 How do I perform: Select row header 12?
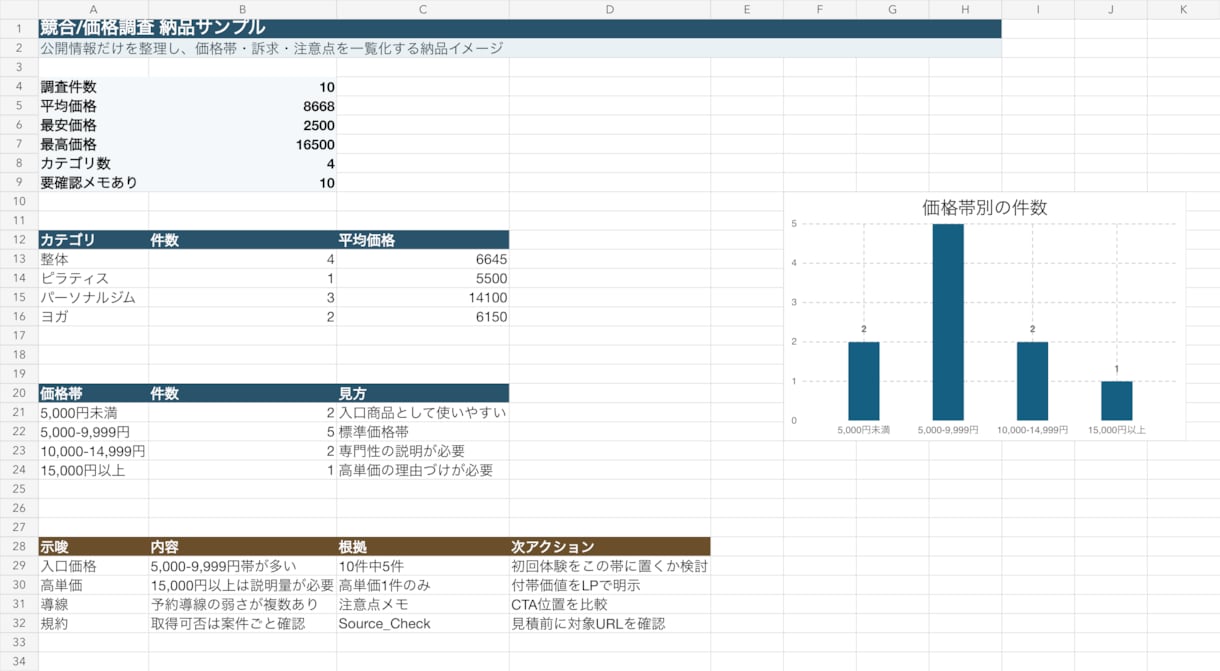tap(19, 239)
